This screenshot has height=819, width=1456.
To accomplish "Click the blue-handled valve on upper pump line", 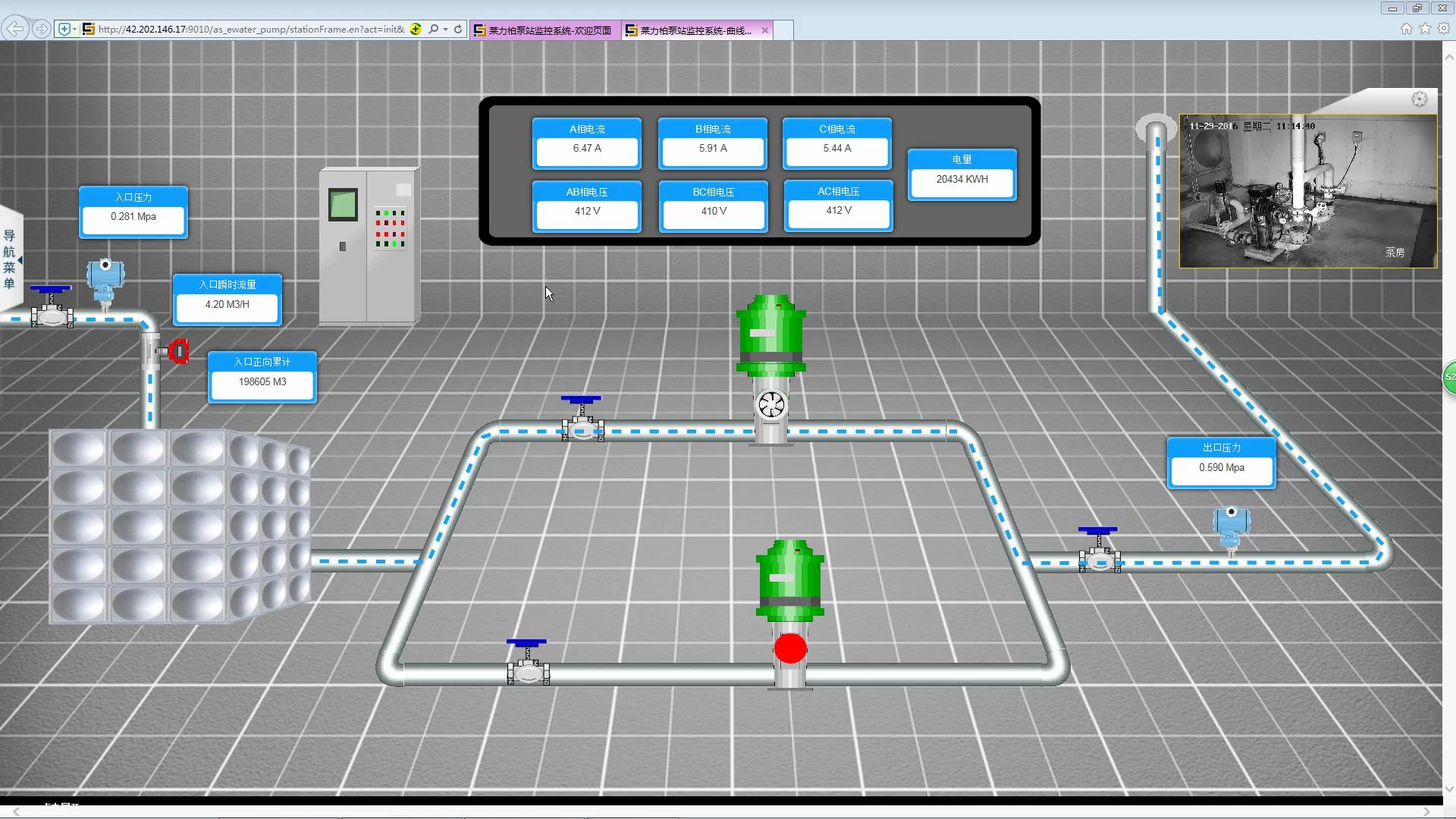I will (582, 419).
